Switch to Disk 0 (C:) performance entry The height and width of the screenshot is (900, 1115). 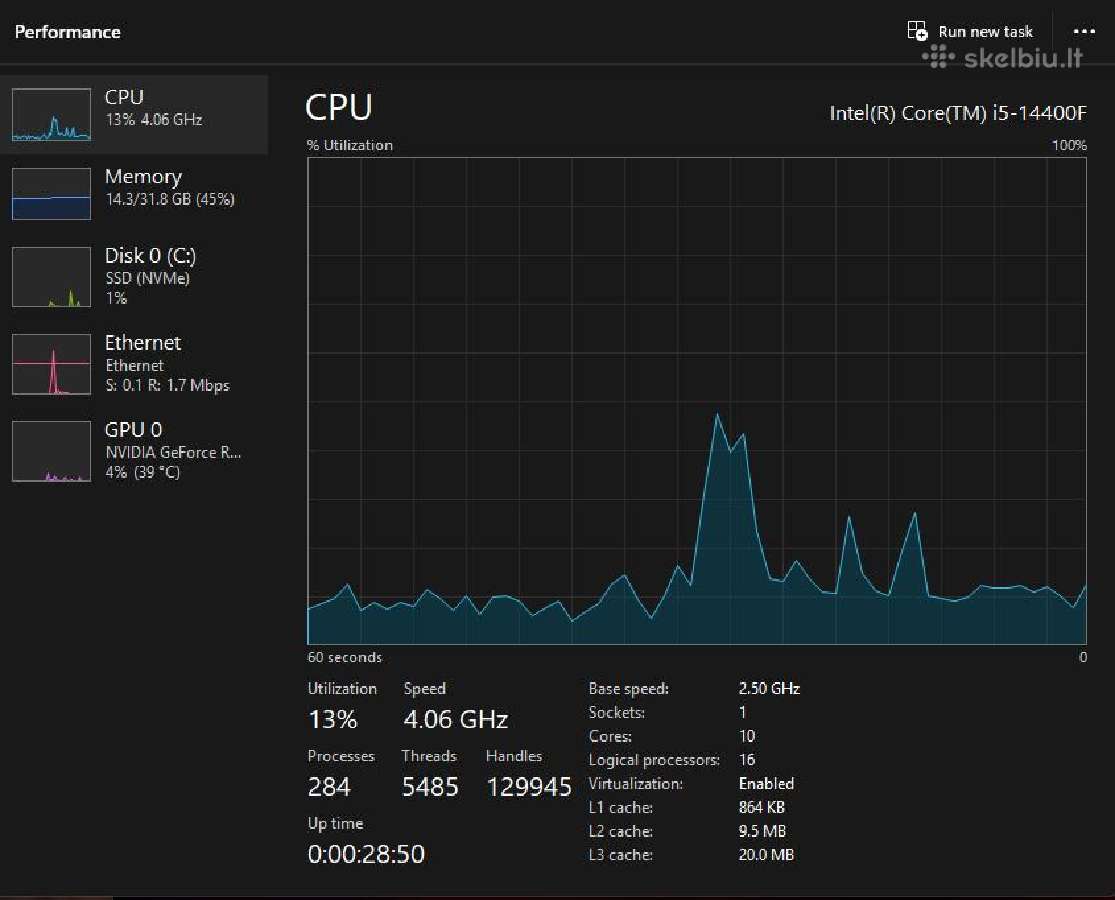134,277
